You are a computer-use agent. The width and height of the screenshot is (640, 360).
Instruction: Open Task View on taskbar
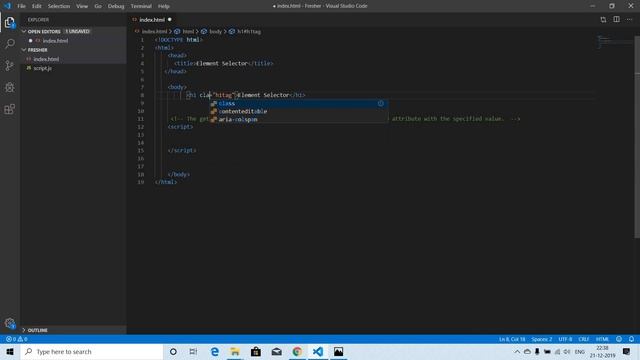pyautogui.click(x=193, y=351)
